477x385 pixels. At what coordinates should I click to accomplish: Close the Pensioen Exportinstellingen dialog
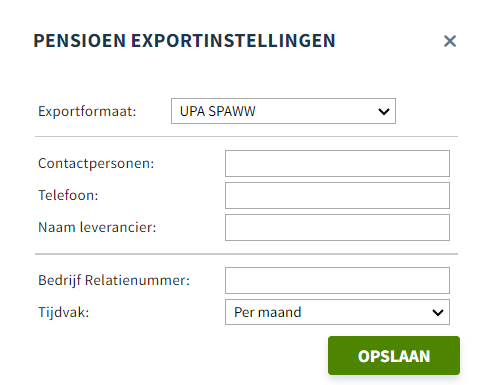point(450,41)
